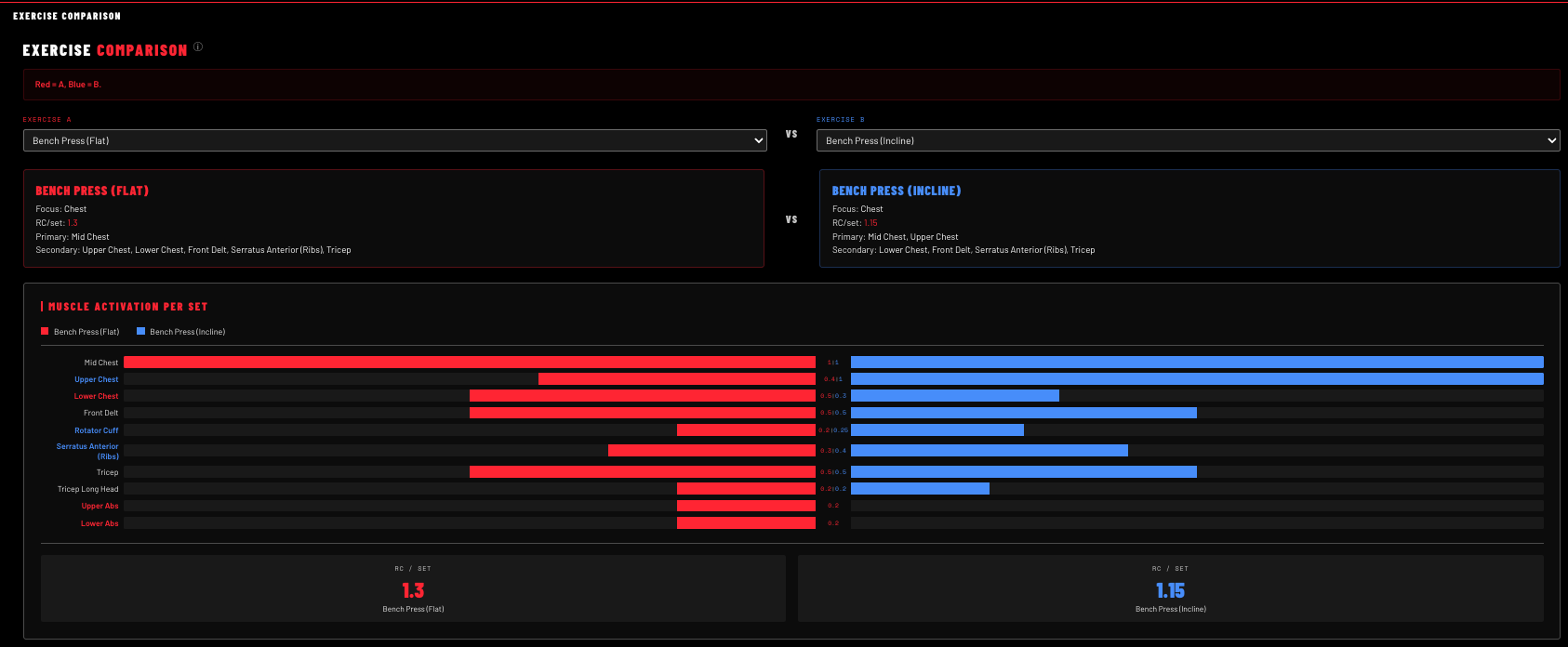
Task: Open the Exercise A dropdown
Action: (395, 140)
